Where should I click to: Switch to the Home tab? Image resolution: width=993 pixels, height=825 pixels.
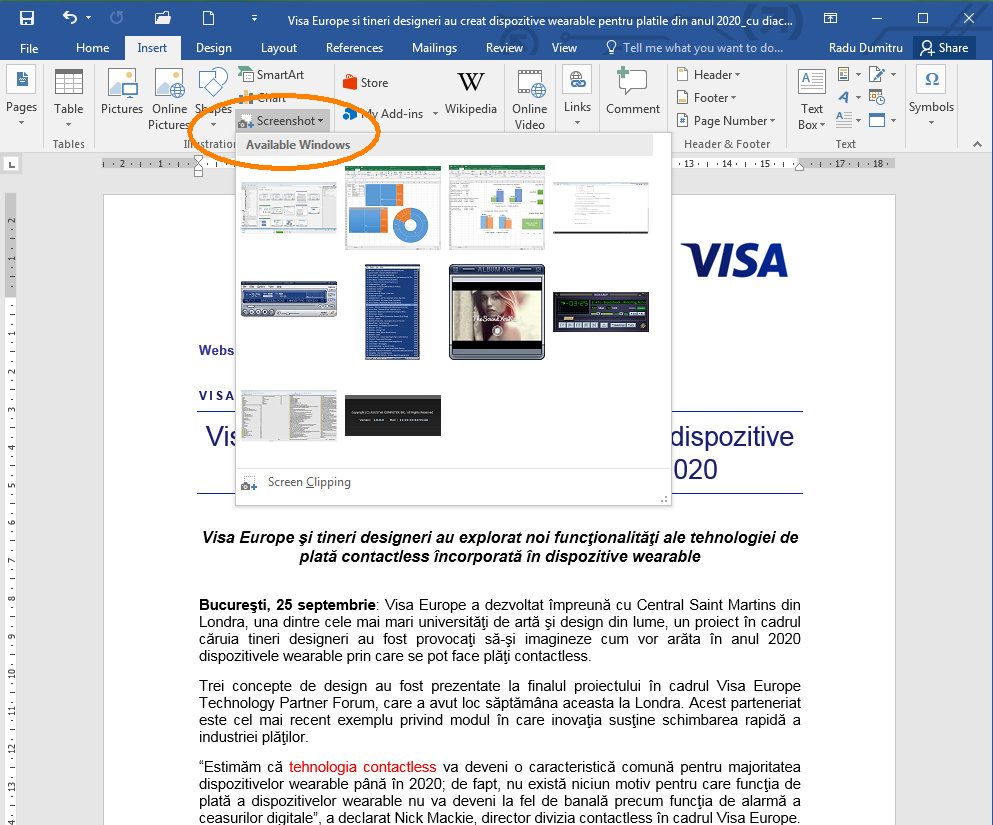(x=92, y=47)
